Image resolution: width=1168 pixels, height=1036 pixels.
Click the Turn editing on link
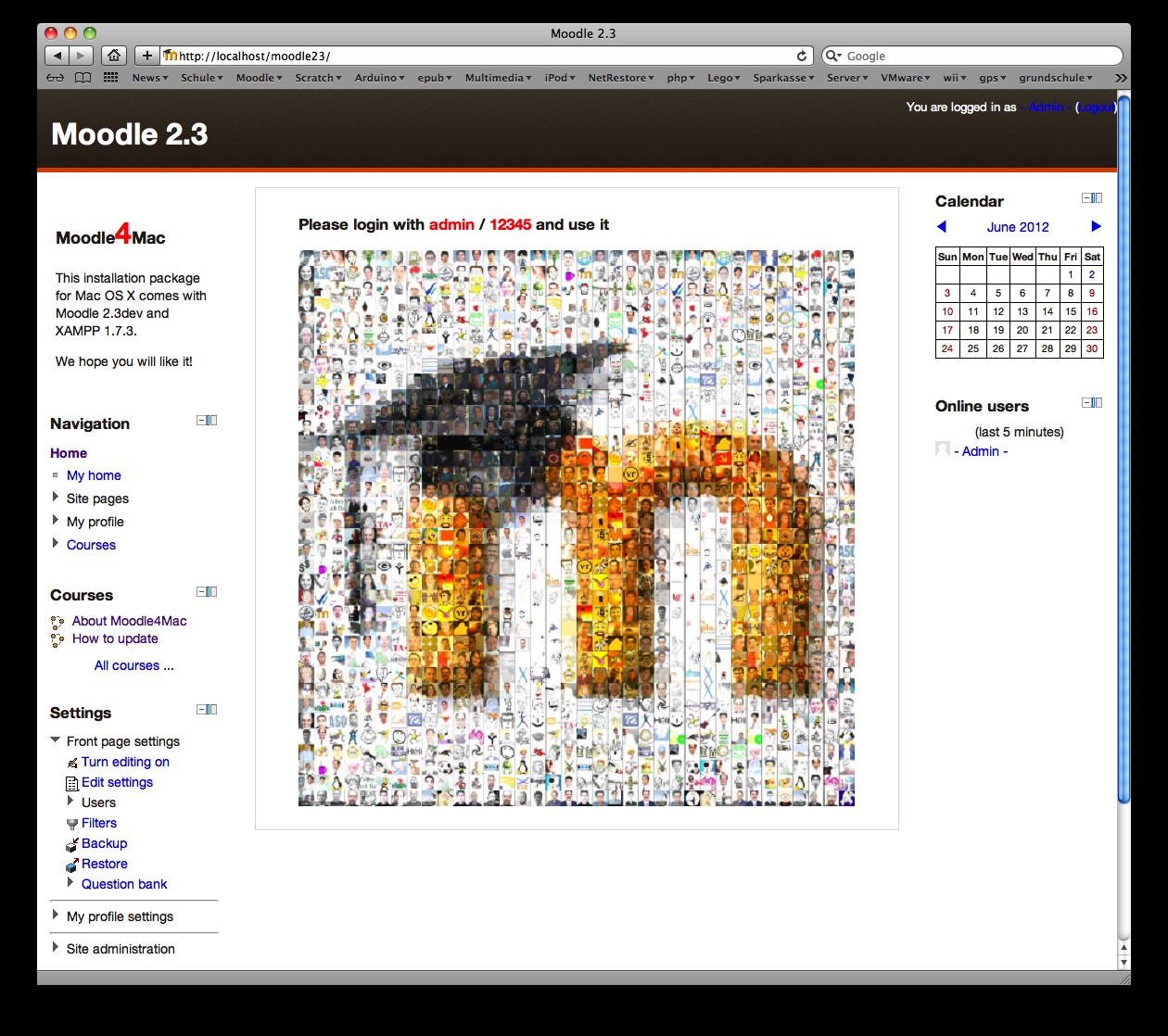pos(125,762)
